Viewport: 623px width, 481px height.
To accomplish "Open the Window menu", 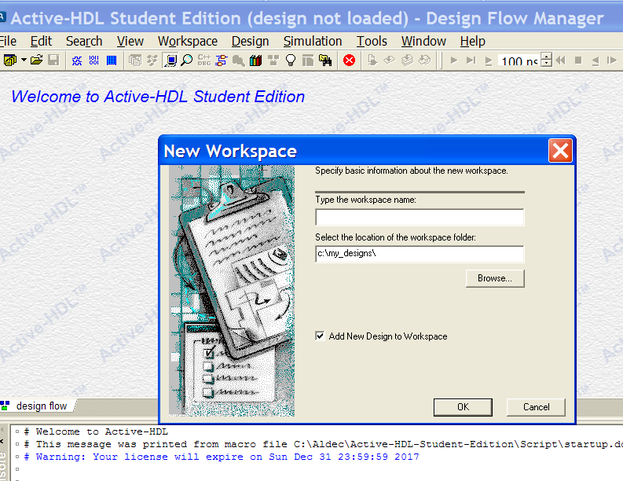I will pos(424,41).
